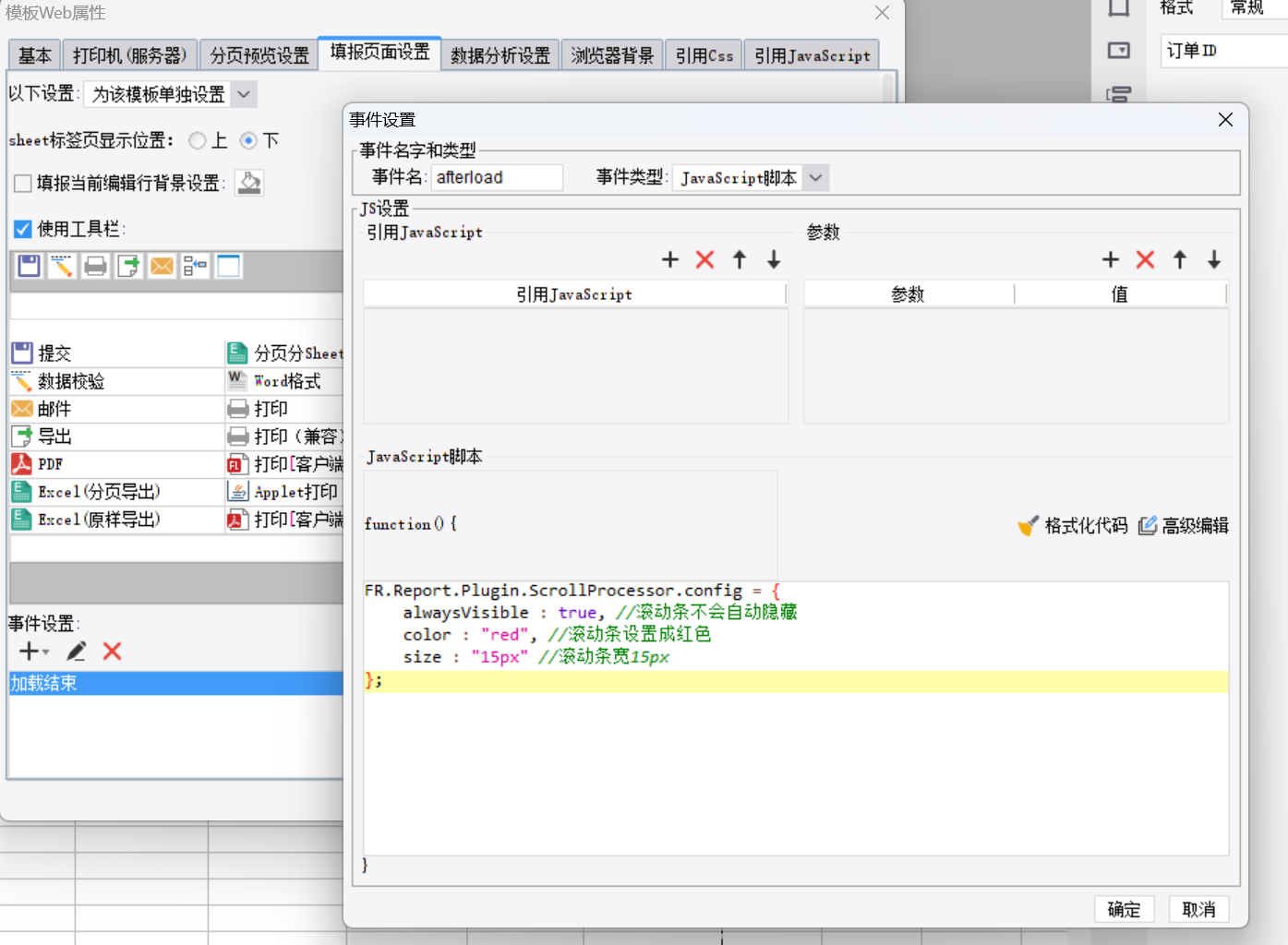Switch to the 基本 tab
The width and height of the screenshot is (1288, 945).
point(35,55)
